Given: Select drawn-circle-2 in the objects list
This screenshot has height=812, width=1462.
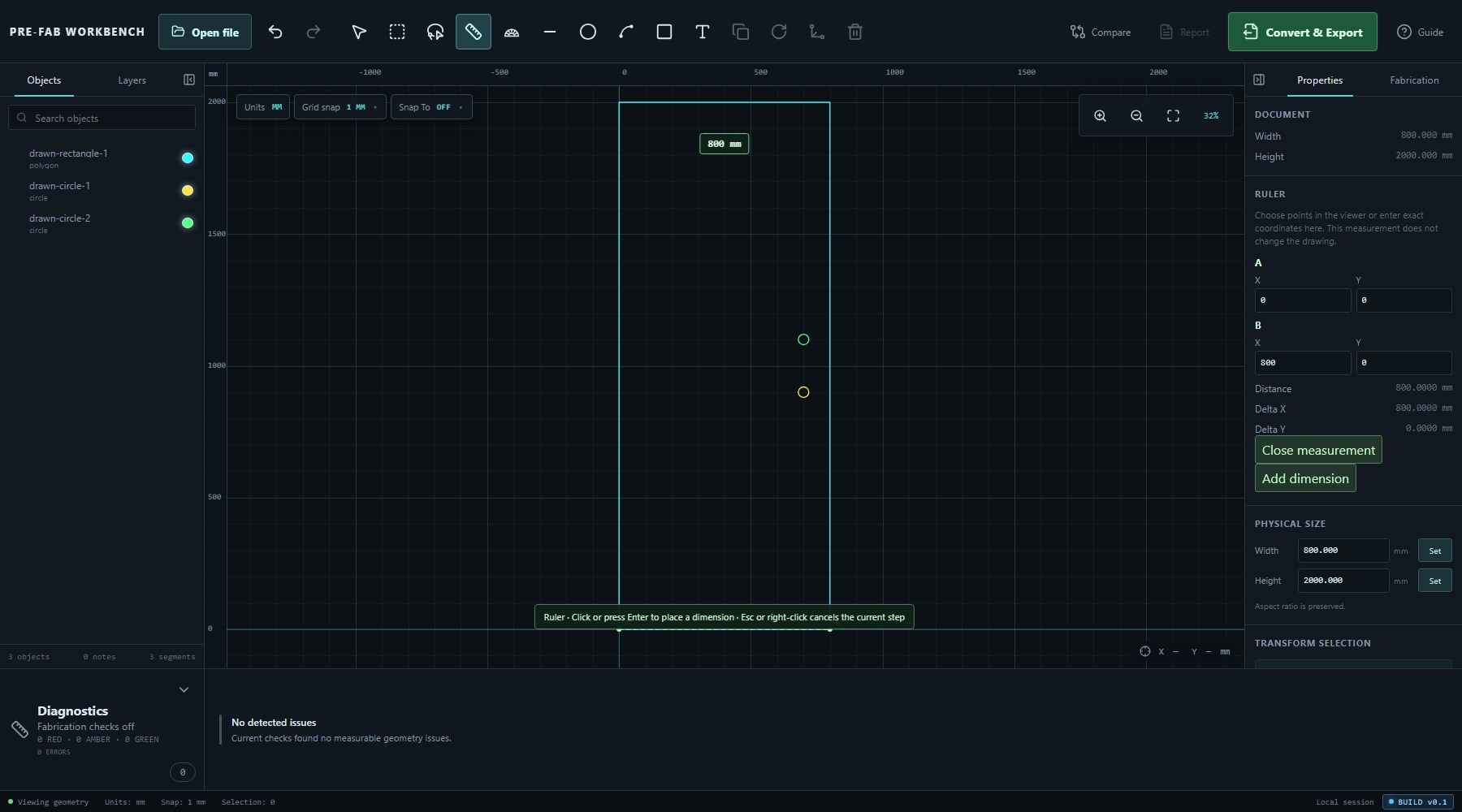Looking at the screenshot, I should 102,223.
